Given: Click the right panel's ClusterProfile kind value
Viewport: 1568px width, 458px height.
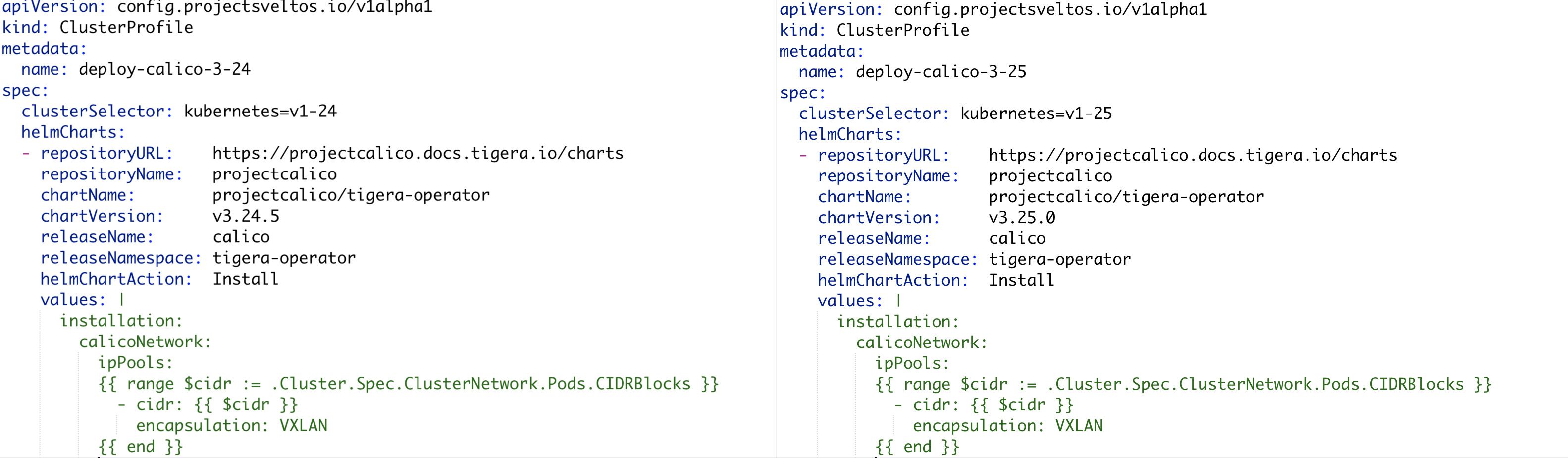Looking at the screenshot, I should (x=903, y=30).
